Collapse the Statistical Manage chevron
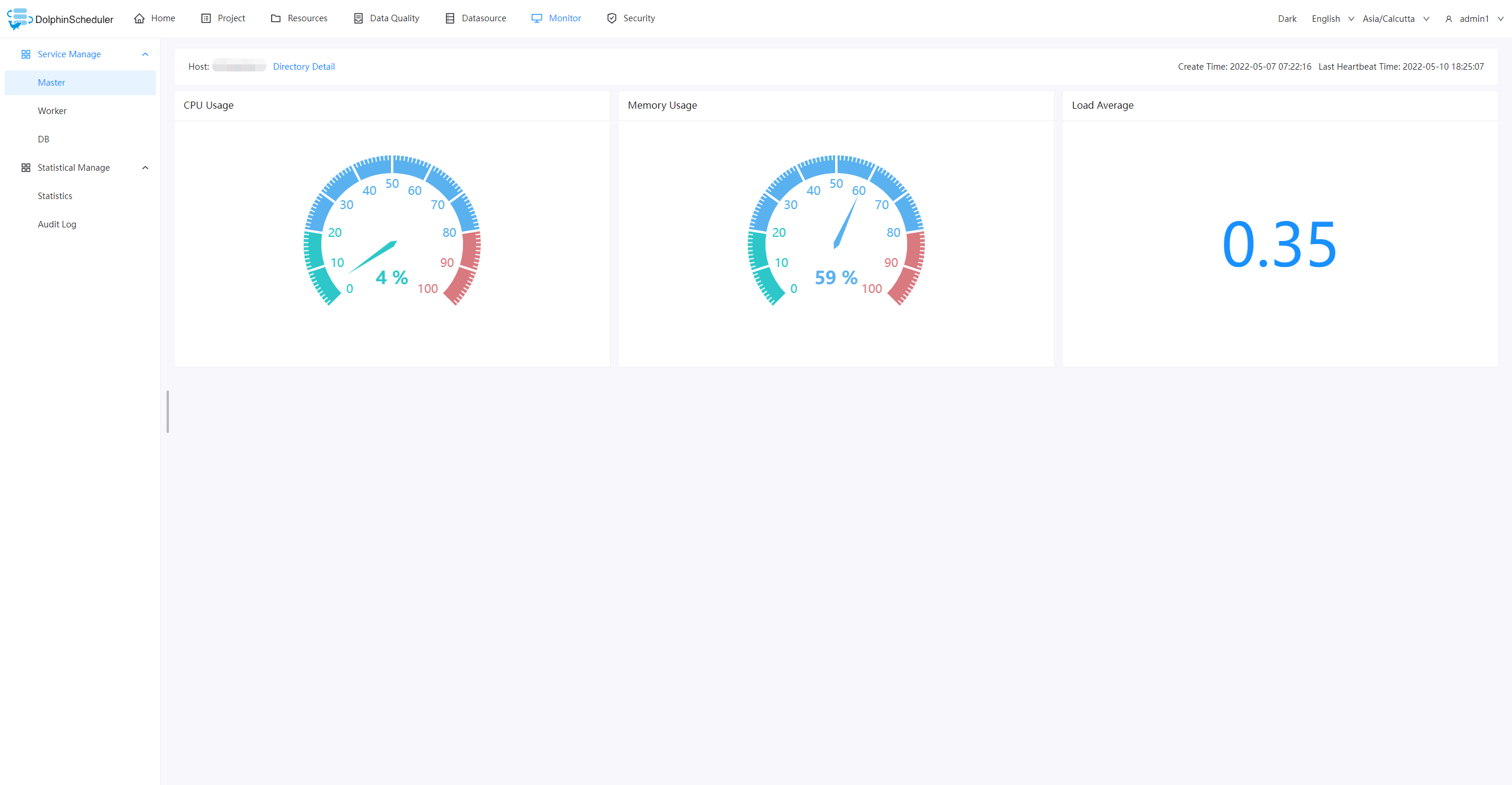Image resolution: width=1512 pixels, height=785 pixels. 145,168
